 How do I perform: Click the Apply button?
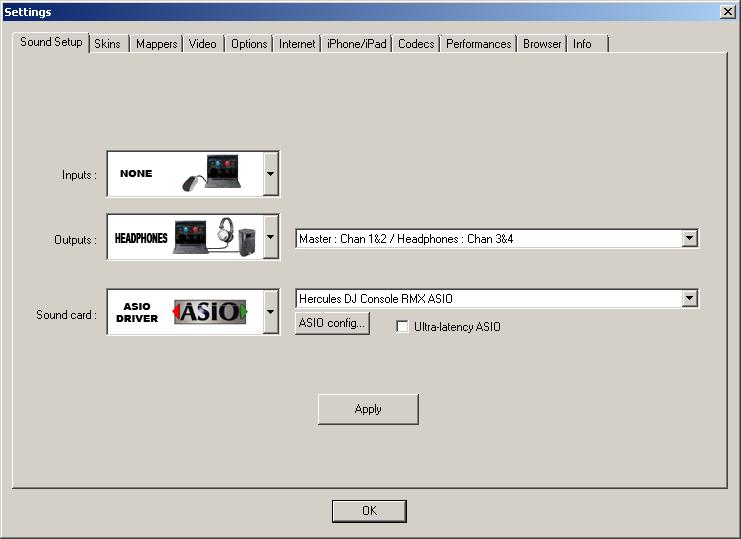click(368, 409)
